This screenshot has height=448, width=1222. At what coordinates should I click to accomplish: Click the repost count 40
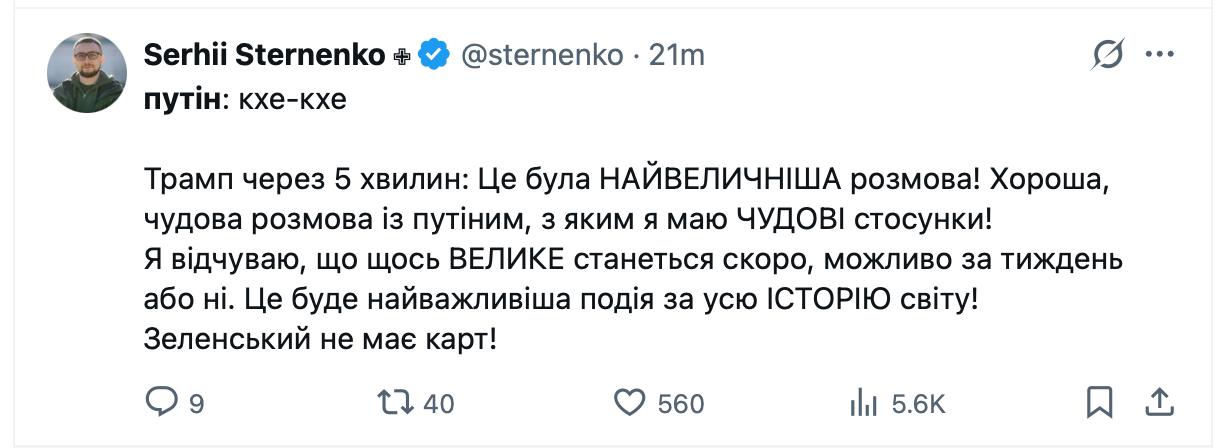[x=439, y=404]
